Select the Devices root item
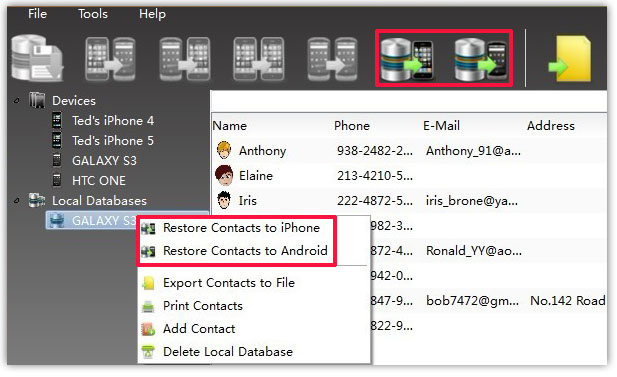617x377 pixels. pos(74,101)
